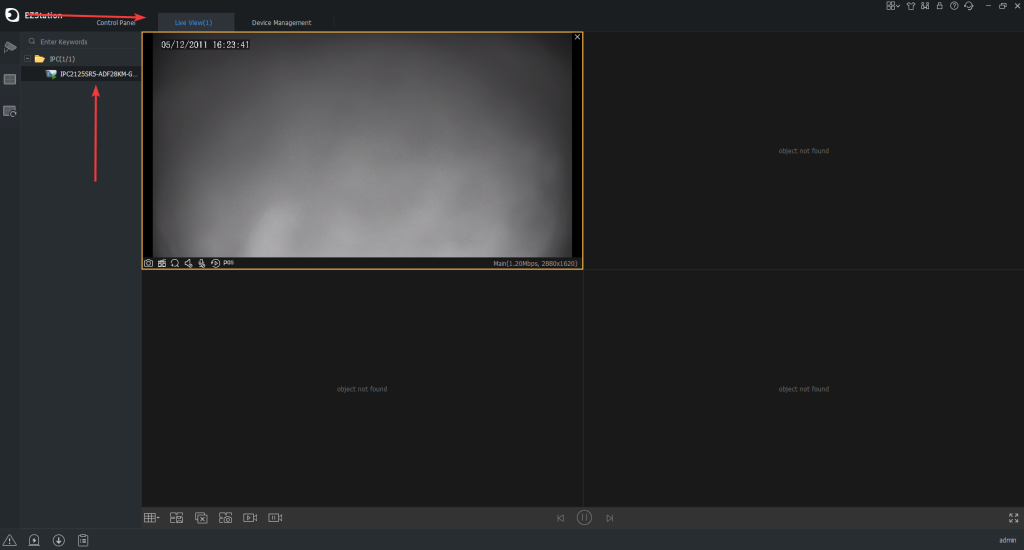Click the digital zoom magnifier icon in the video pane
The height and width of the screenshot is (550, 1024).
pyautogui.click(x=175, y=263)
